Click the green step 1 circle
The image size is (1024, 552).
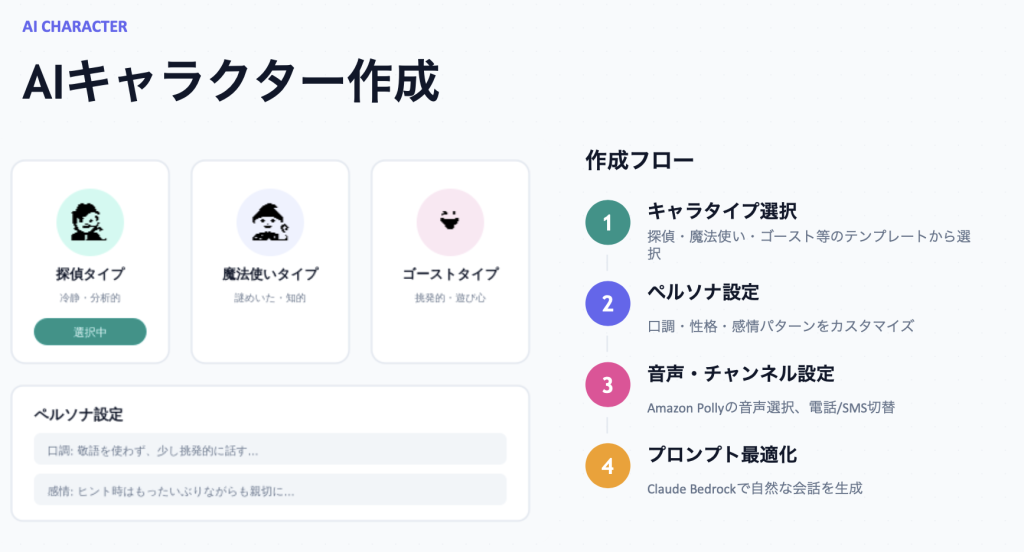607,222
